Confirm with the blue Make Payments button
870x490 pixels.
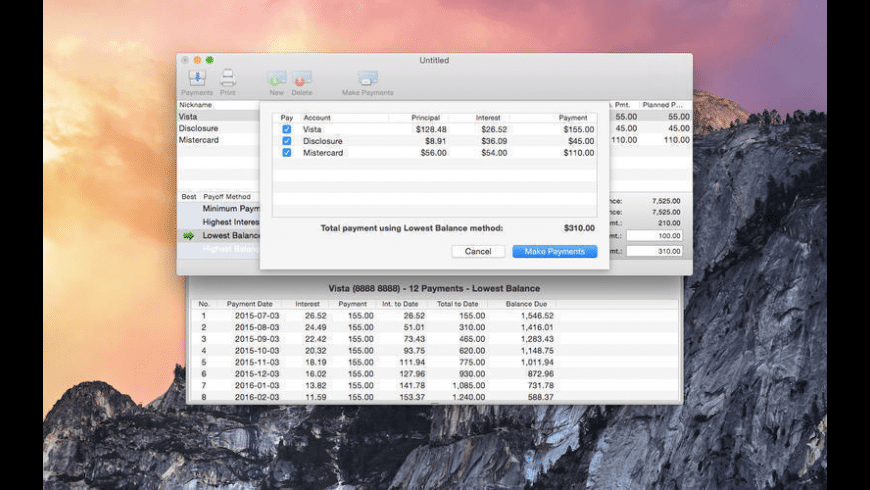click(554, 252)
